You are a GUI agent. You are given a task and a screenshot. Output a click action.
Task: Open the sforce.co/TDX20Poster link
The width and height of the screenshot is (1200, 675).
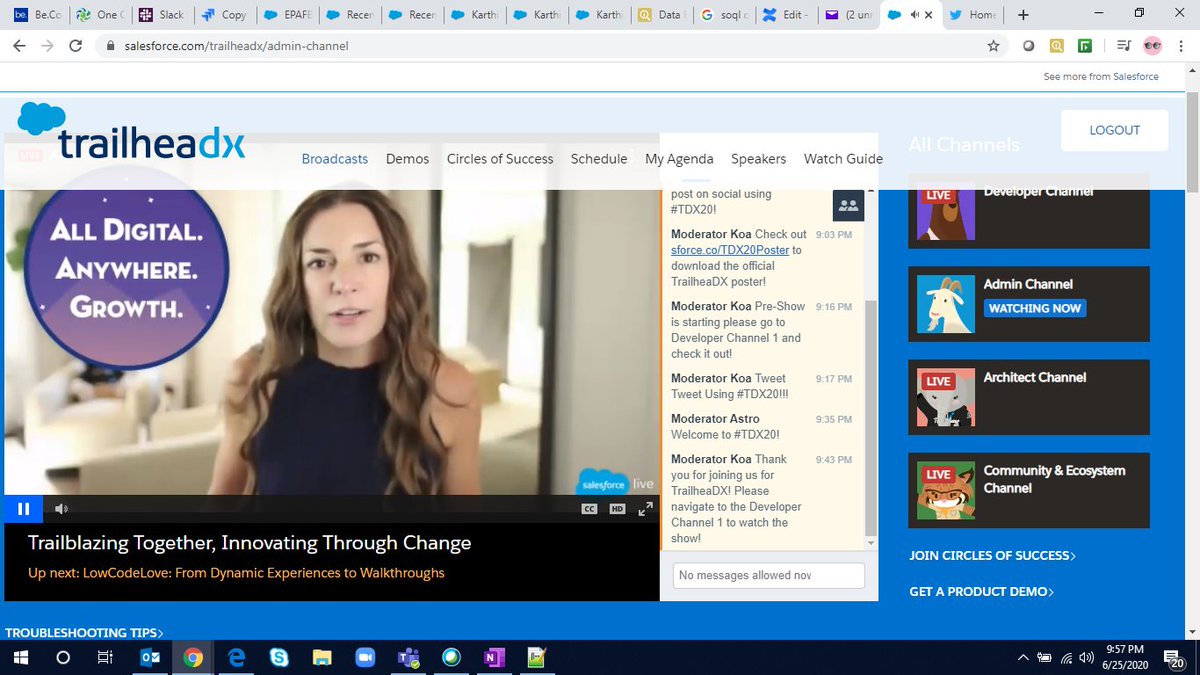click(x=730, y=250)
